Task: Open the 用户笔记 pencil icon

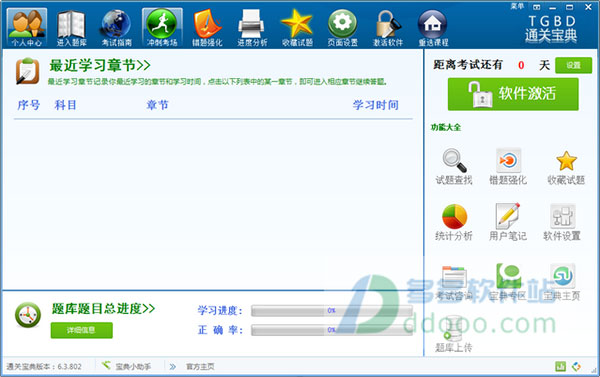Action: 508,222
